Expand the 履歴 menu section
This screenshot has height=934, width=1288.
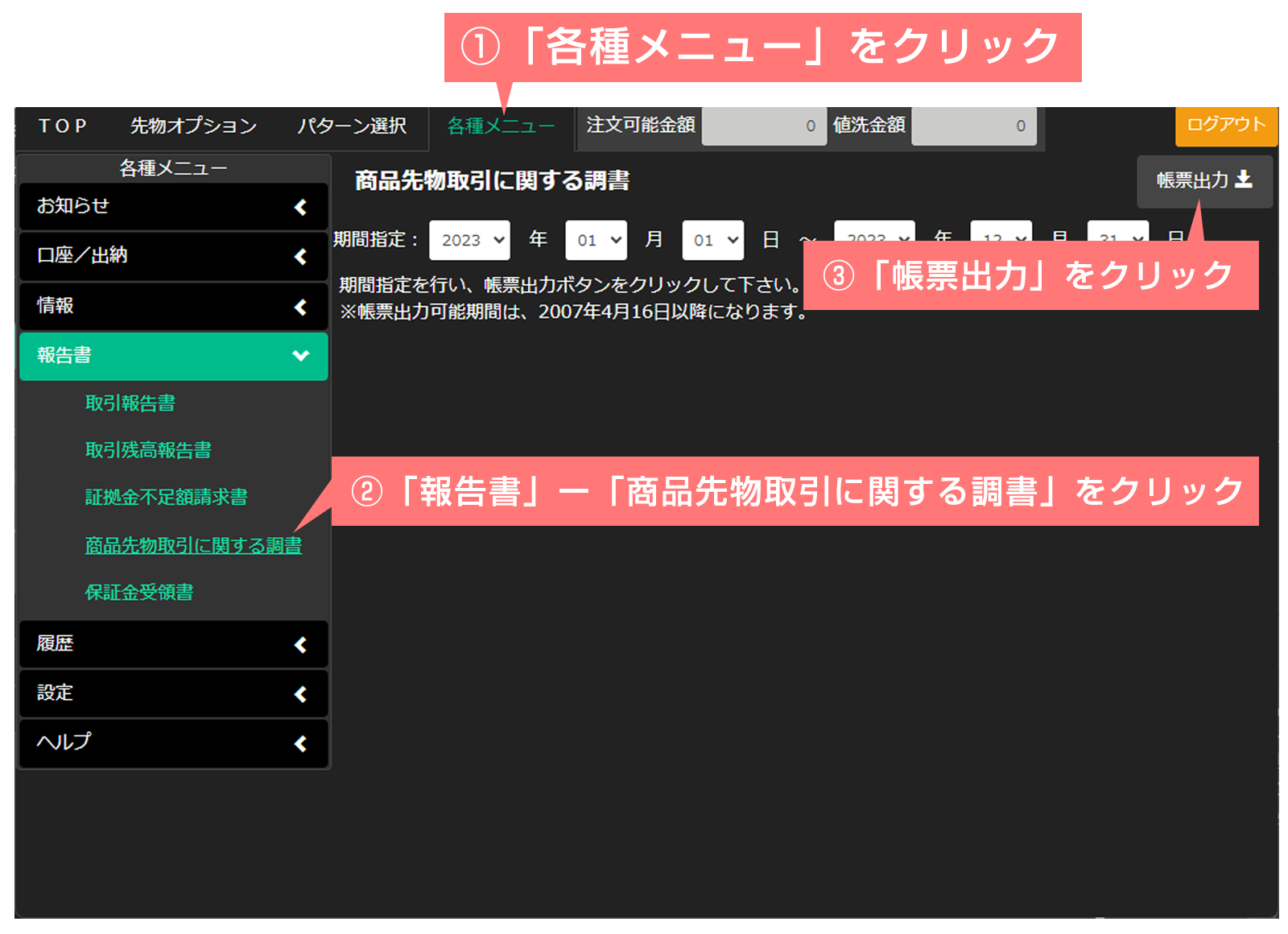(x=173, y=644)
